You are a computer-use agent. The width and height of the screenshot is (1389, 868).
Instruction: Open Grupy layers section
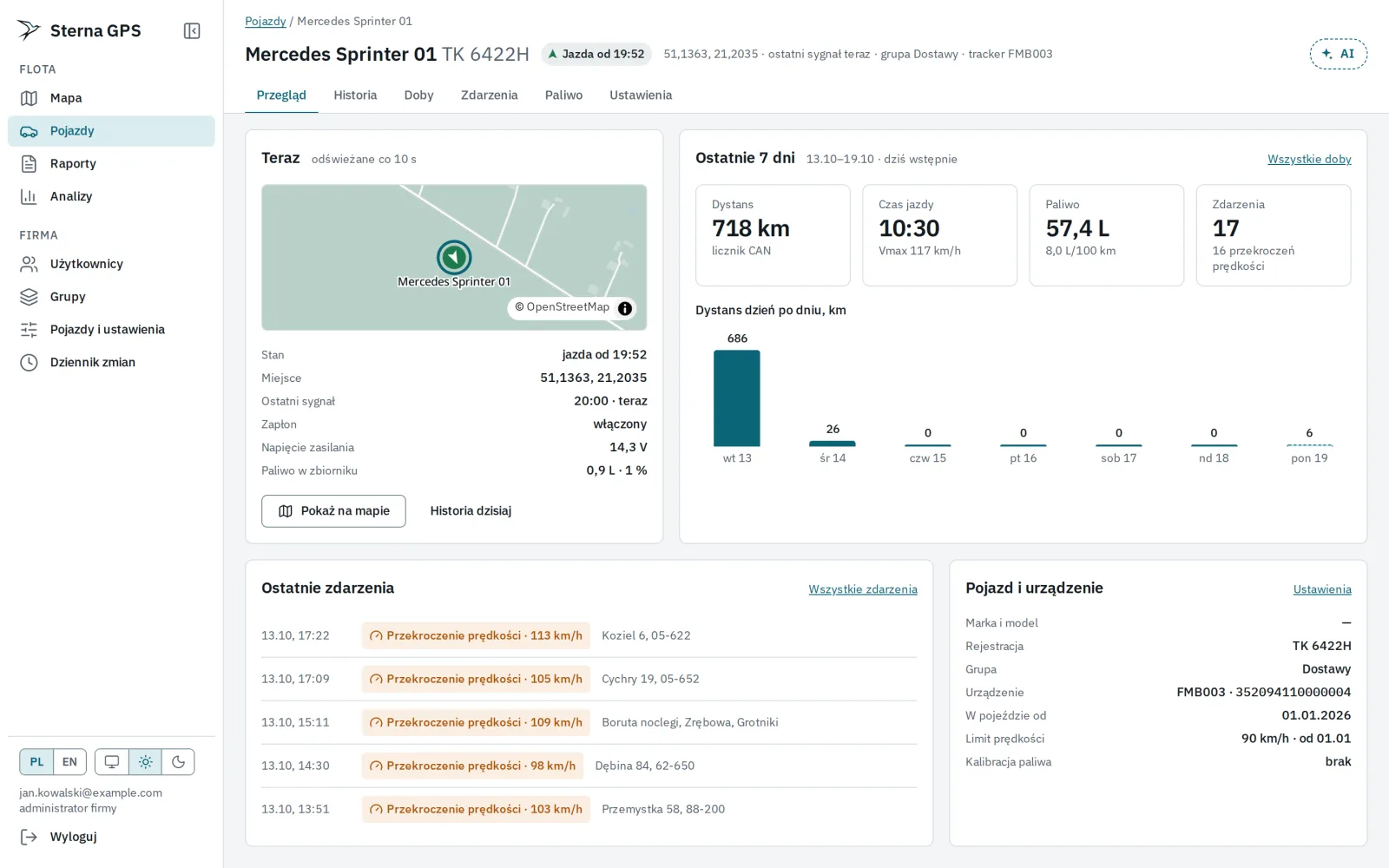pos(111,297)
